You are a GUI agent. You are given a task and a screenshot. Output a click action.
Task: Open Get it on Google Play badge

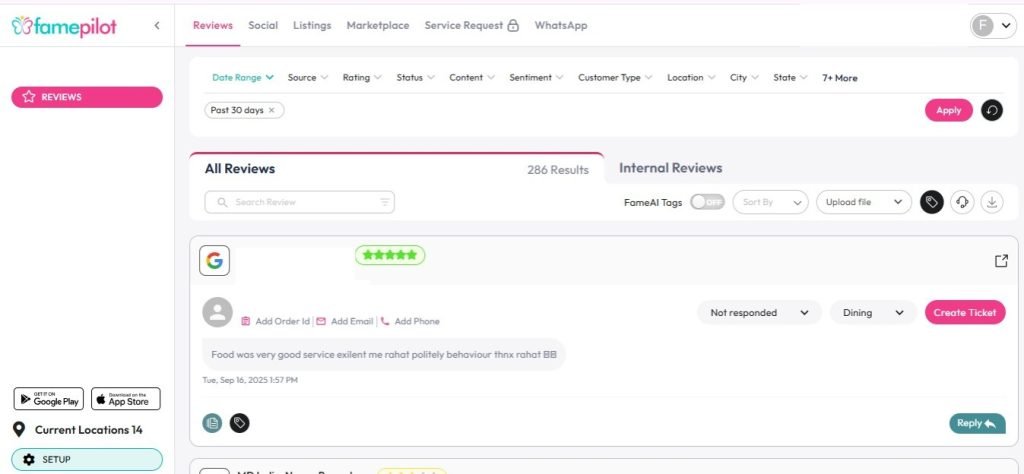pos(49,399)
